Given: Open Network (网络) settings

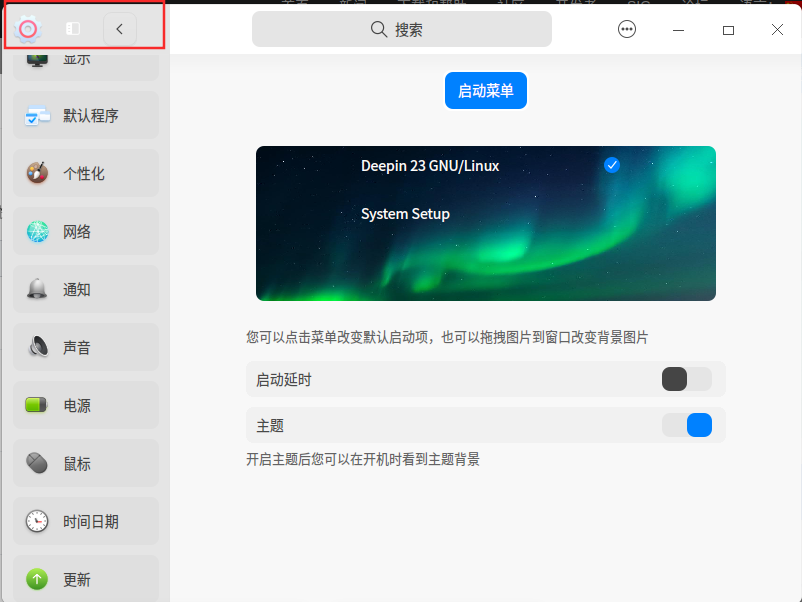Looking at the screenshot, I should click(x=86, y=231).
